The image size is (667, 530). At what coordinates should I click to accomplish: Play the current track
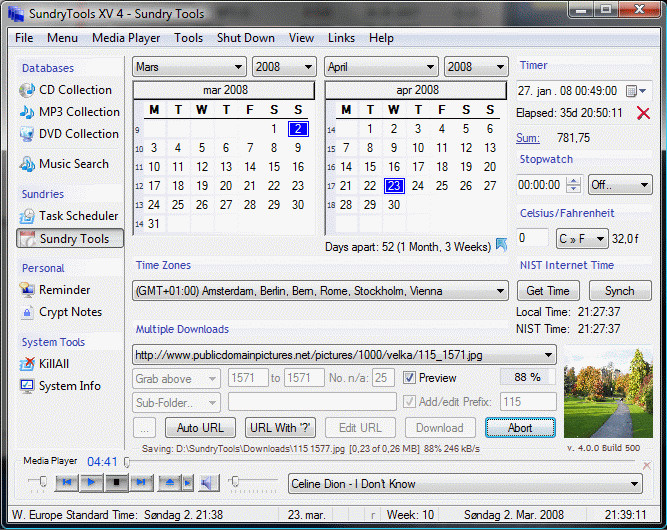point(91,482)
